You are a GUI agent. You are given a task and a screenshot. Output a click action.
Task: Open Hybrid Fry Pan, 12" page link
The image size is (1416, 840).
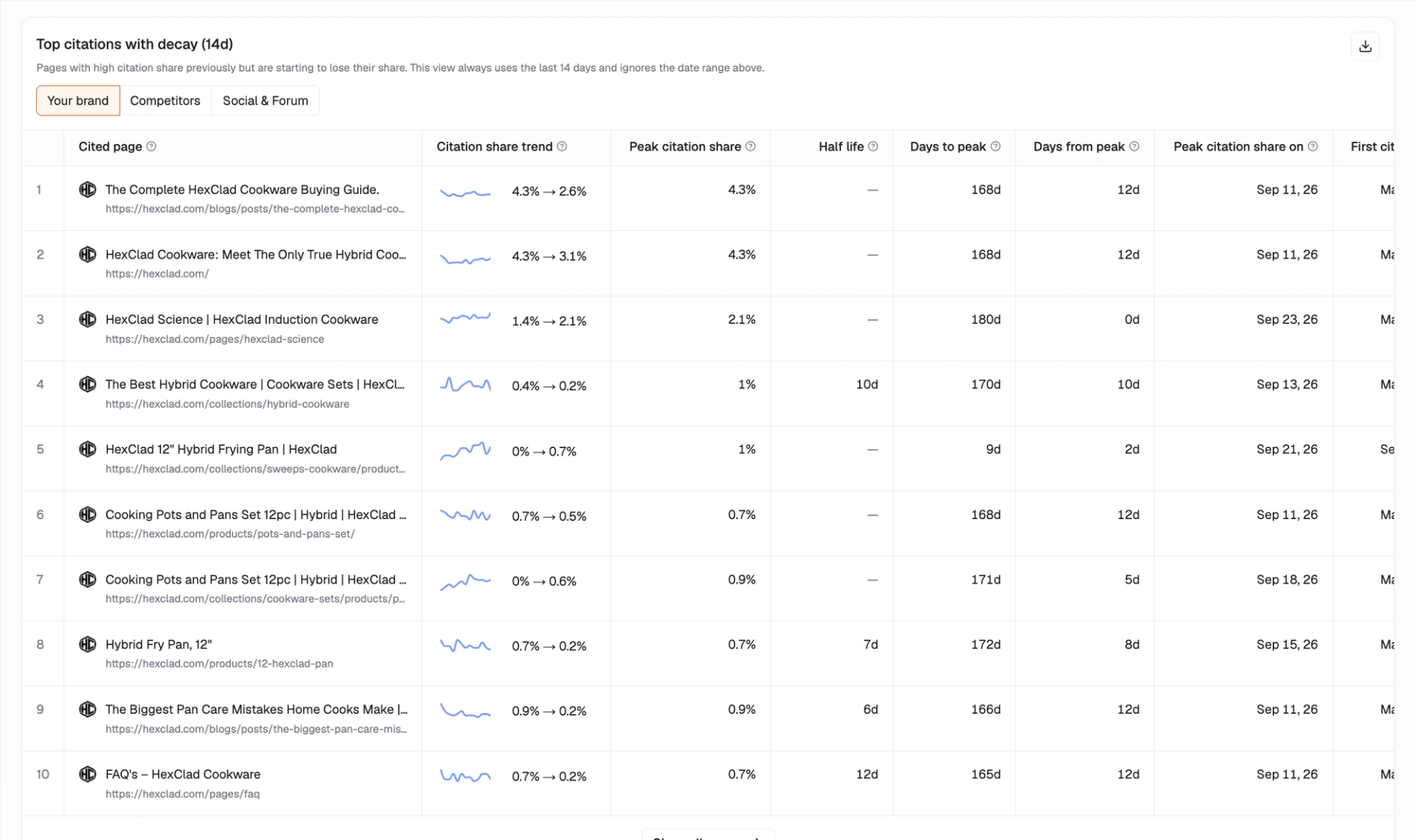(x=159, y=644)
